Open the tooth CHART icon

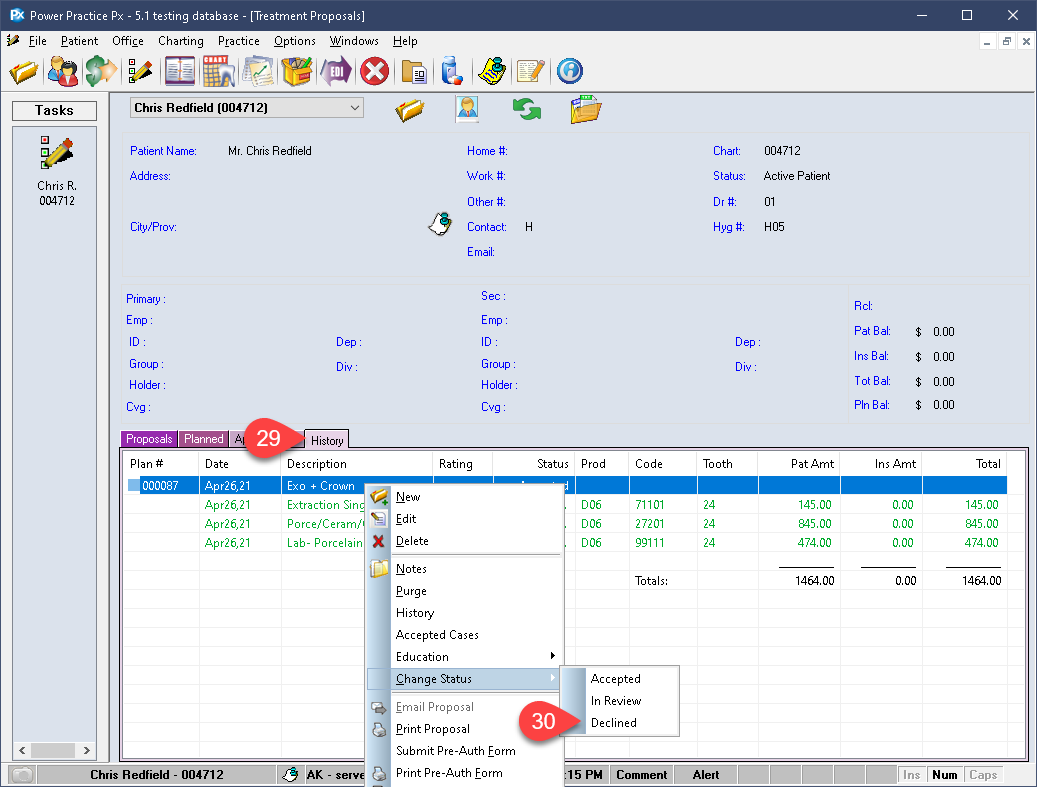pos(218,71)
